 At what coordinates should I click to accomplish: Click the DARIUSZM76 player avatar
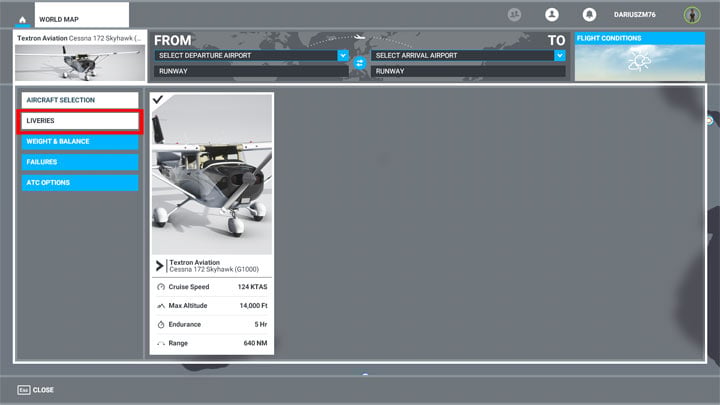click(x=691, y=15)
